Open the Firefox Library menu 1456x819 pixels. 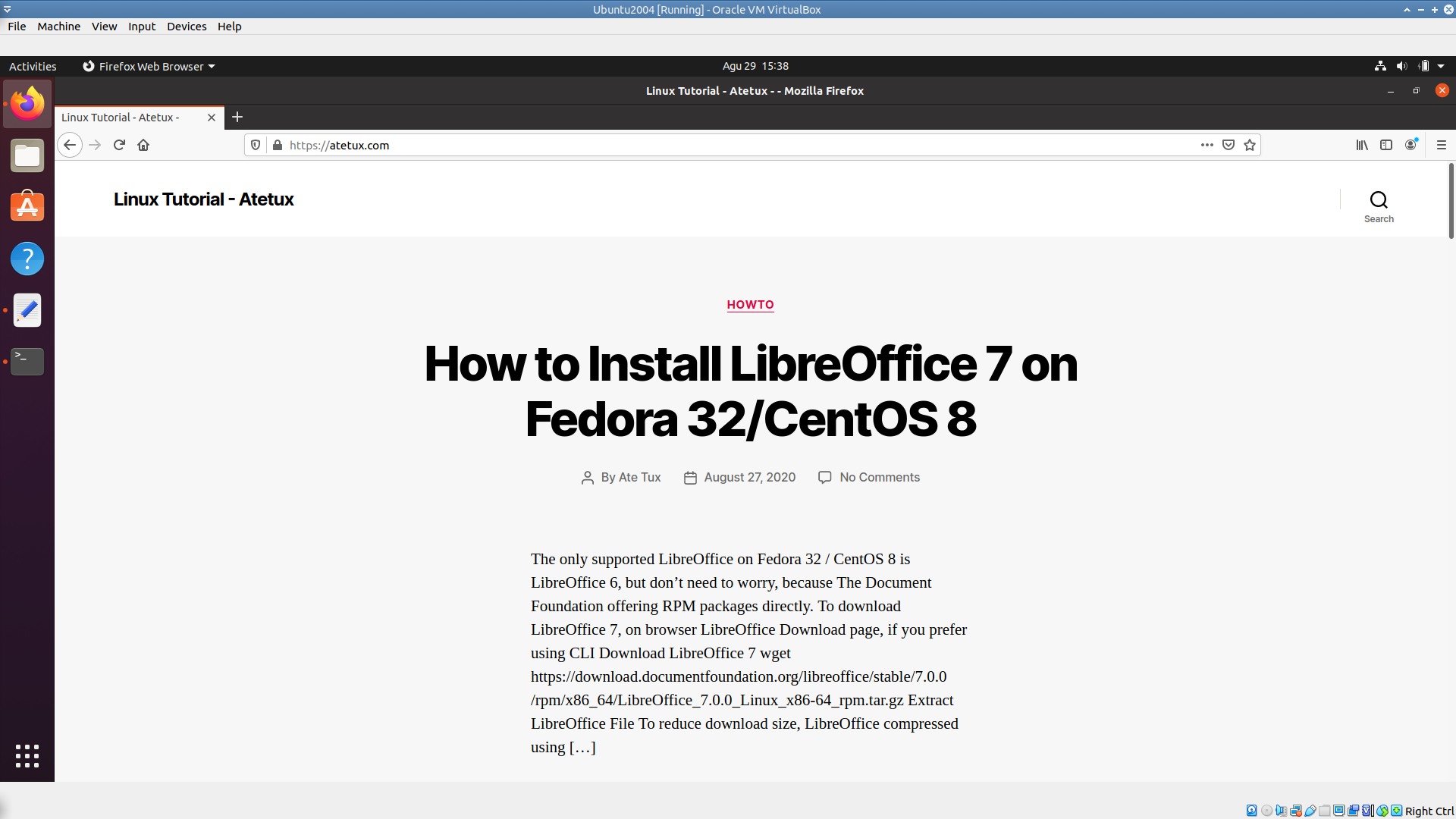(1362, 145)
